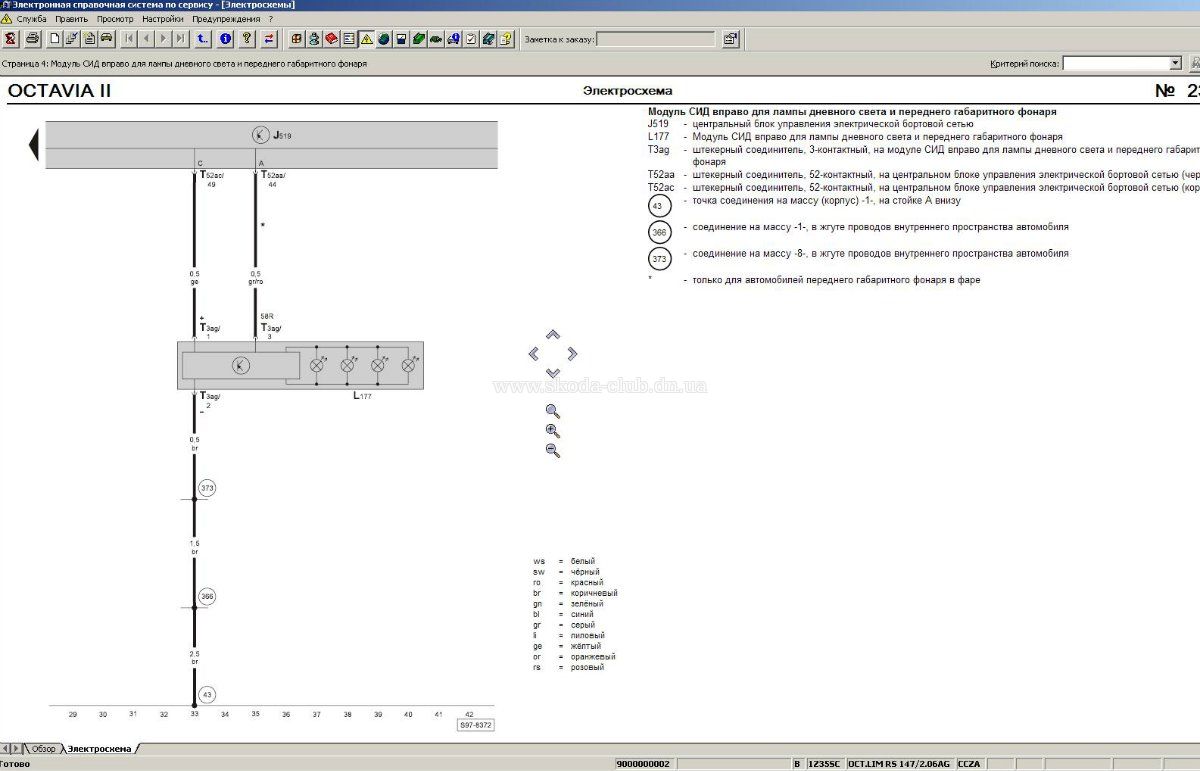Open the Просмотр menu
This screenshot has width=1200, height=771.
115,19
